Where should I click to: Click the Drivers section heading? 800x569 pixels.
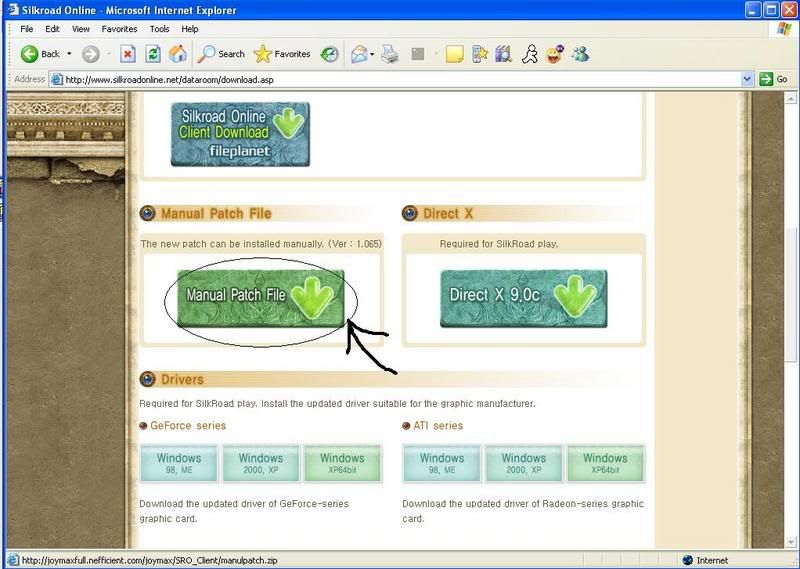point(182,379)
